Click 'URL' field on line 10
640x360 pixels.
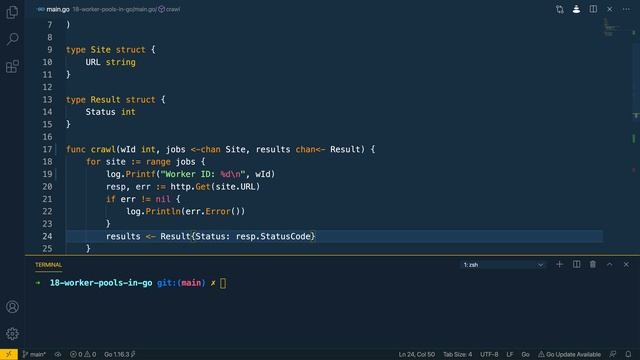tap(93, 62)
